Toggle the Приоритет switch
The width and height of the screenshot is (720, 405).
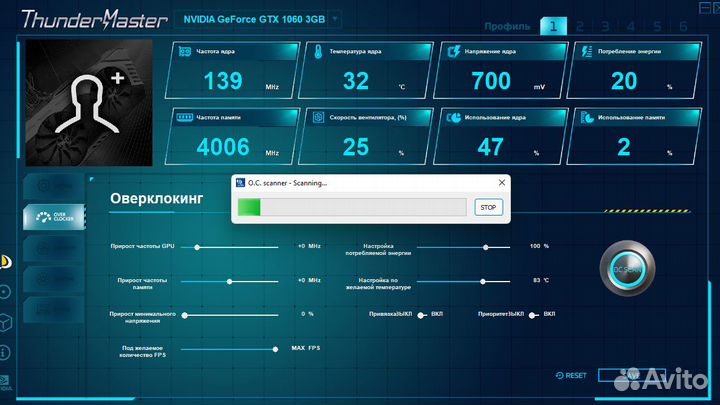(x=533, y=315)
